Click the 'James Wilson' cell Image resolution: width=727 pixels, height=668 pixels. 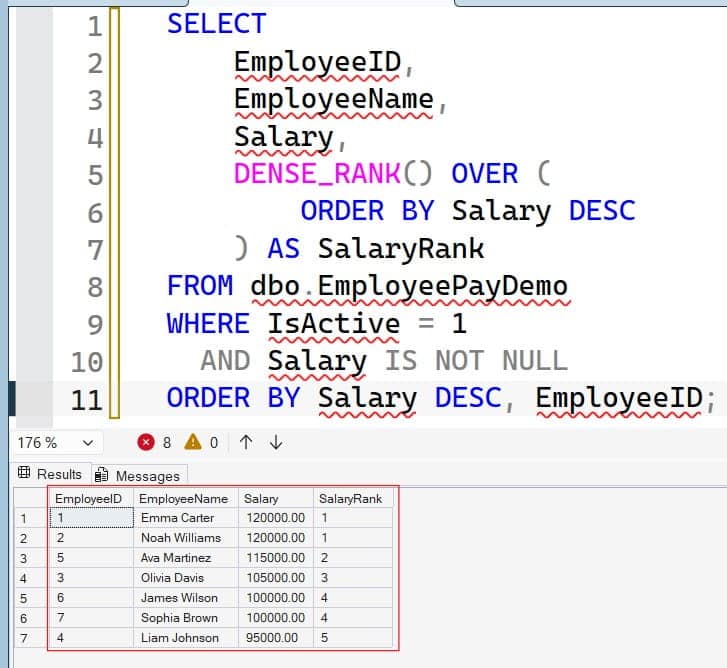click(x=186, y=598)
